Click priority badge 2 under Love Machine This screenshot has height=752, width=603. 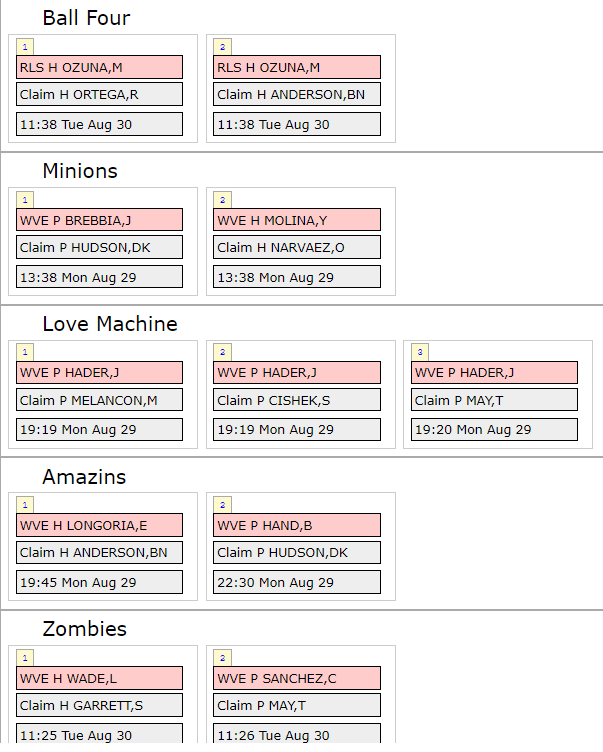click(x=223, y=352)
